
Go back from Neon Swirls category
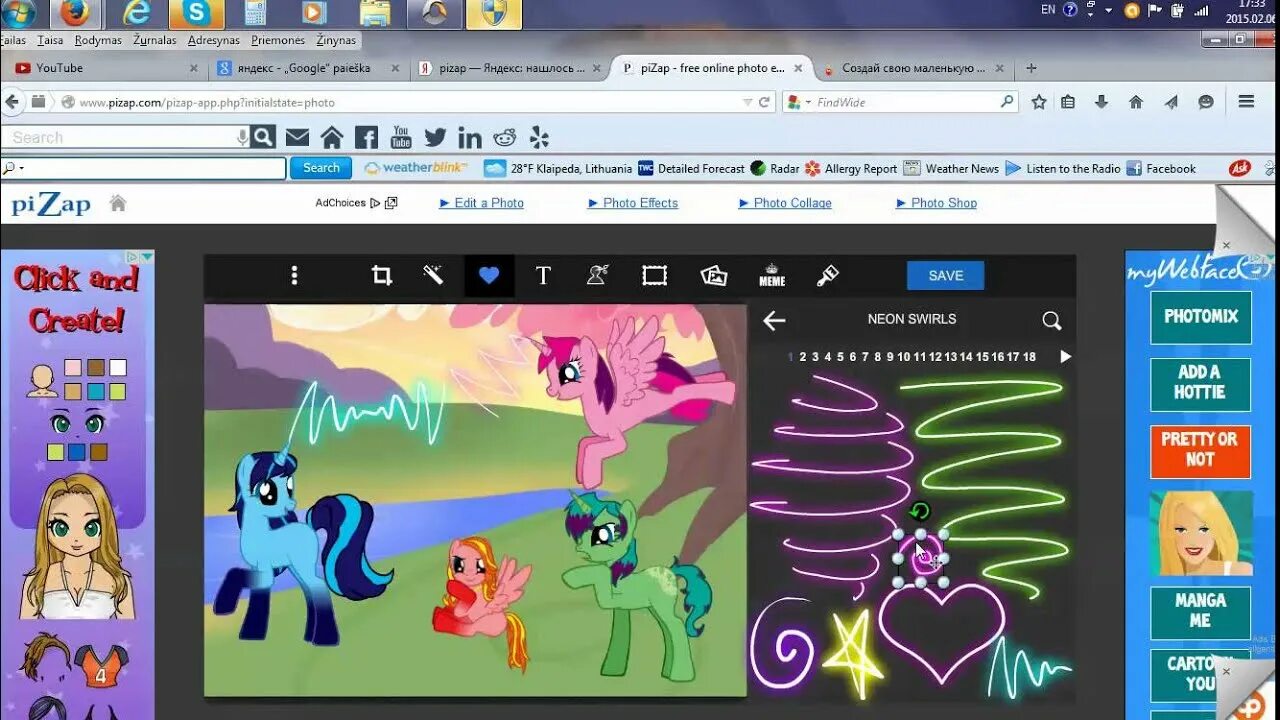pyautogui.click(x=774, y=320)
